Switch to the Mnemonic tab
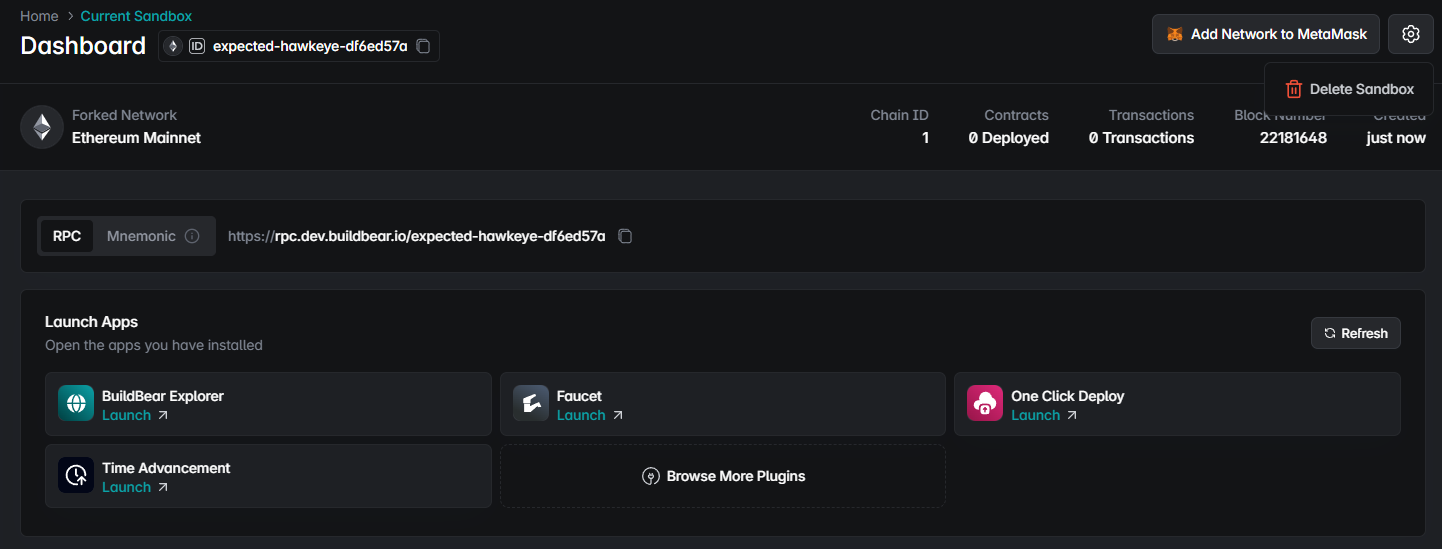Image resolution: width=1442 pixels, height=549 pixels. coord(153,236)
